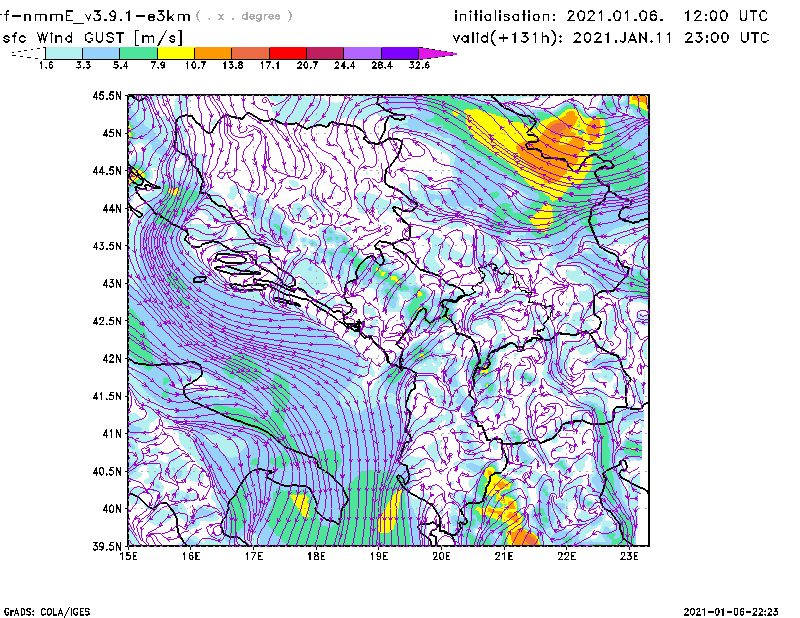Image resolution: width=800 pixels, height=618 pixels.
Task: Click the "44.5N" latitude label
Action: [x=107, y=170]
